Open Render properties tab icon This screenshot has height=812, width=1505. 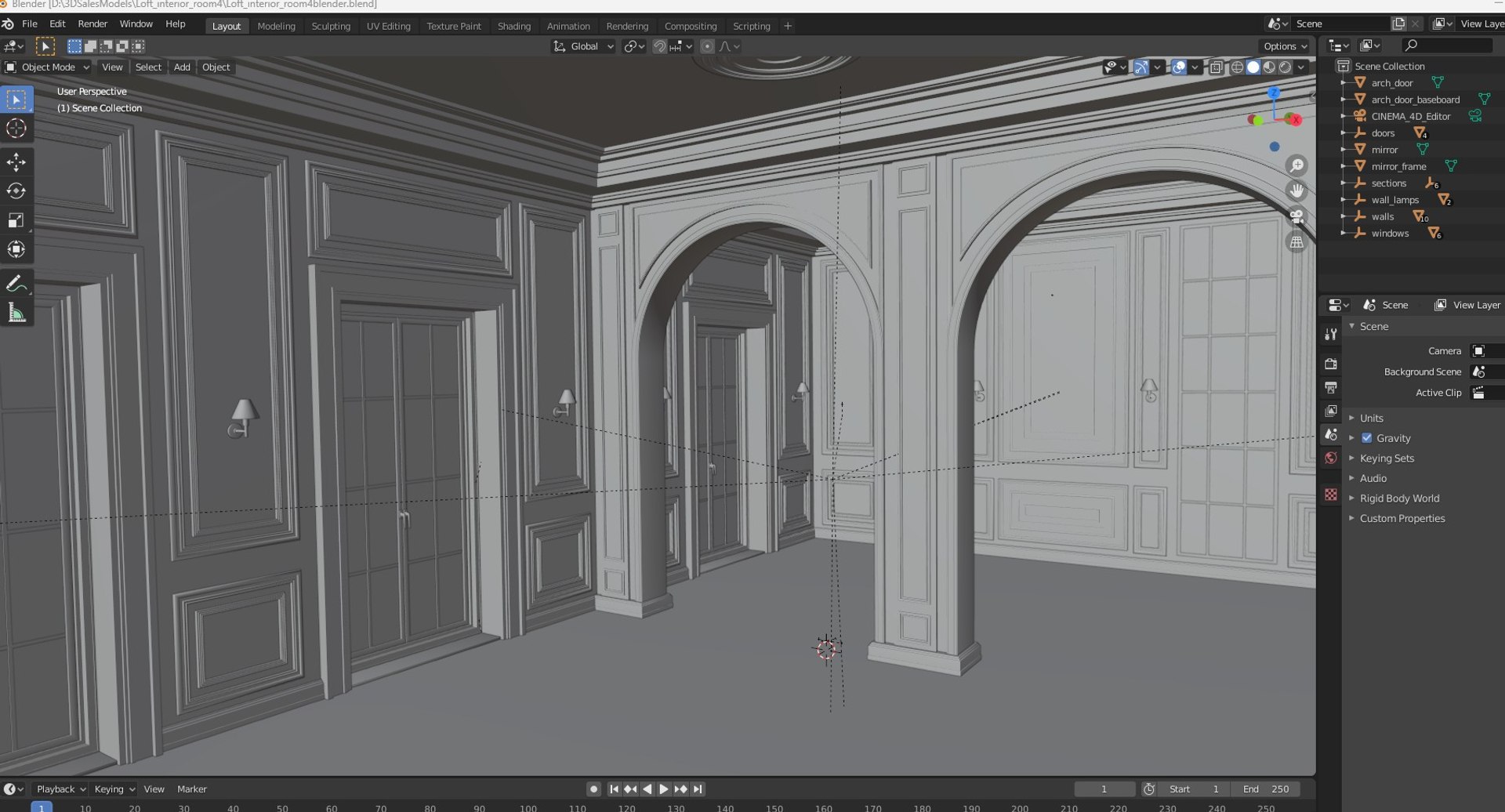tap(1331, 364)
